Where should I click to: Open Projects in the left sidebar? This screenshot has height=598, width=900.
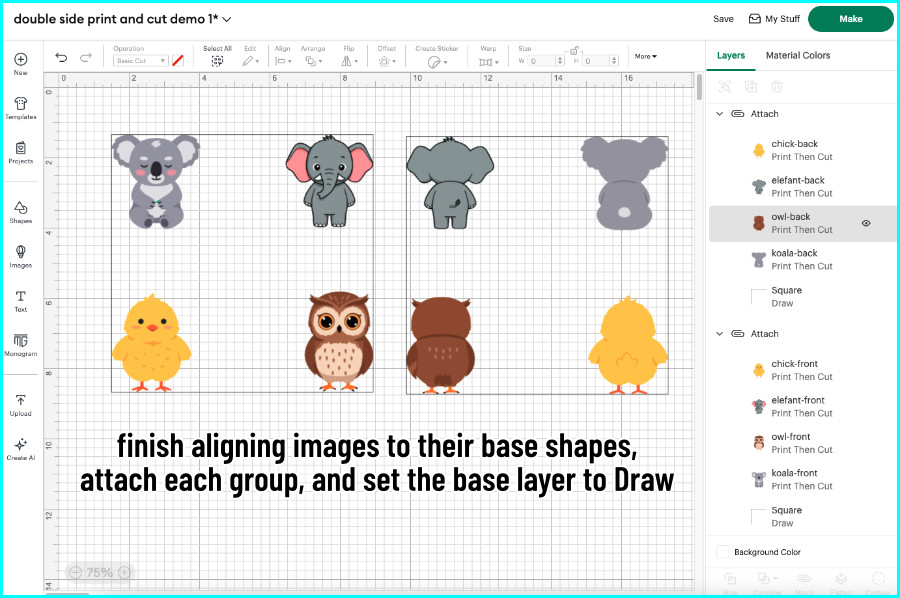click(21, 152)
